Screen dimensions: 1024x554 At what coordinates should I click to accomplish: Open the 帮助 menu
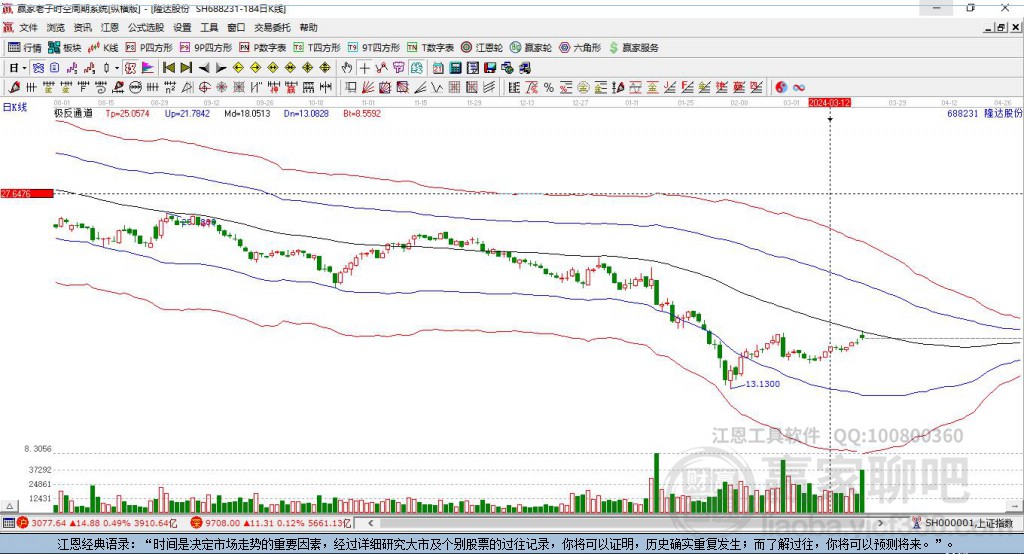tap(308, 27)
